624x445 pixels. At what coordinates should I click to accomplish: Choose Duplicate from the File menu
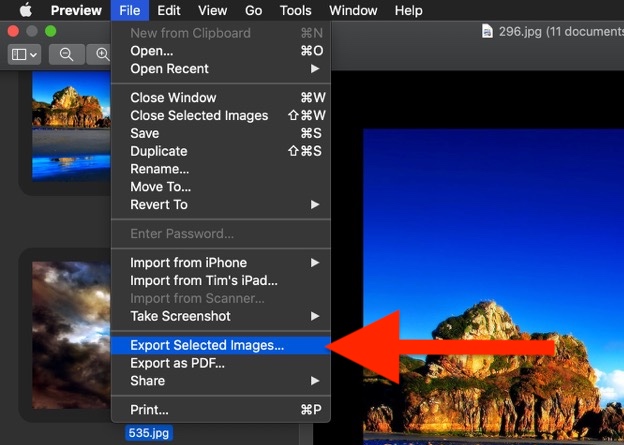click(x=158, y=151)
